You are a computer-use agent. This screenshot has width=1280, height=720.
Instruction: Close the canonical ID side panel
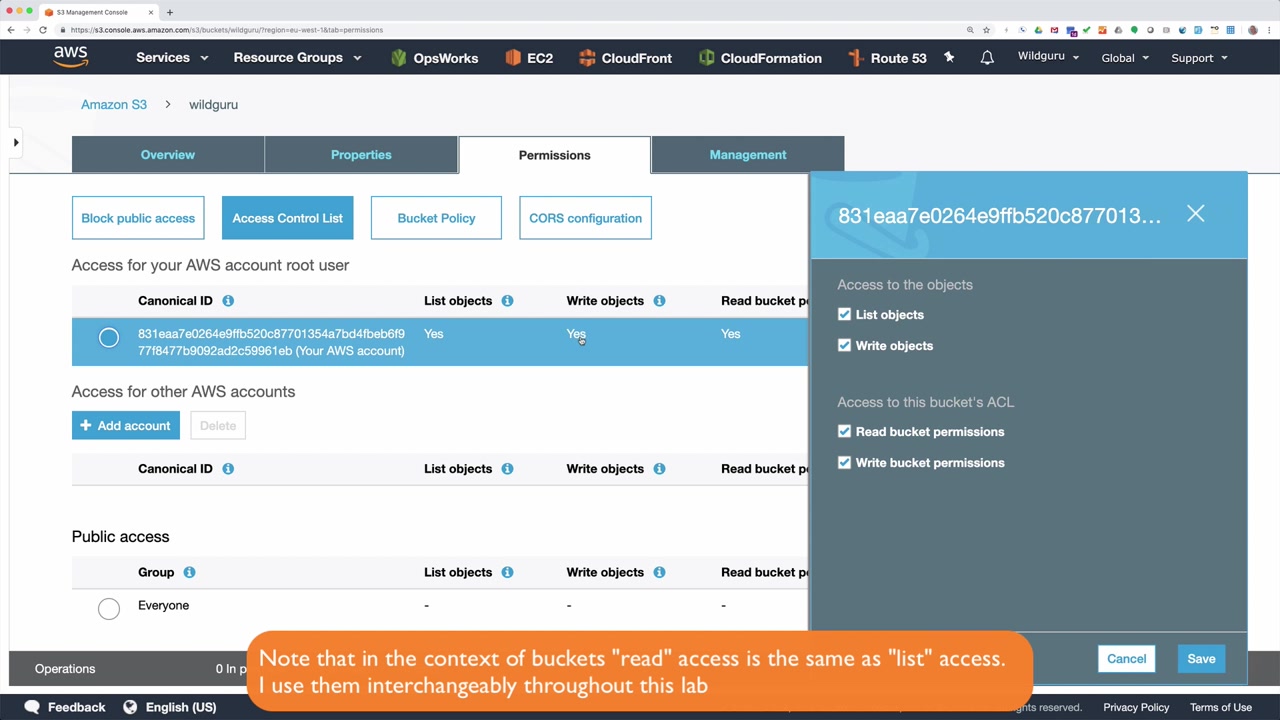point(1196,214)
